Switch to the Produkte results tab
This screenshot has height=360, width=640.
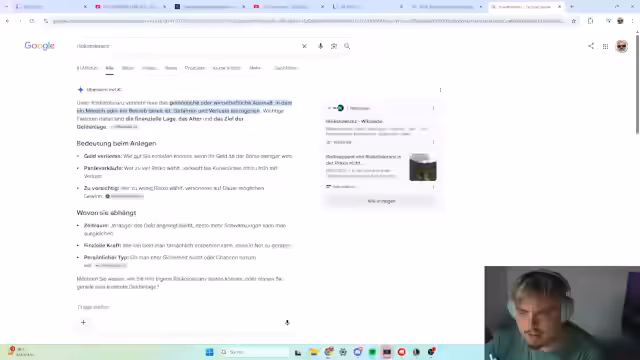pos(195,68)
